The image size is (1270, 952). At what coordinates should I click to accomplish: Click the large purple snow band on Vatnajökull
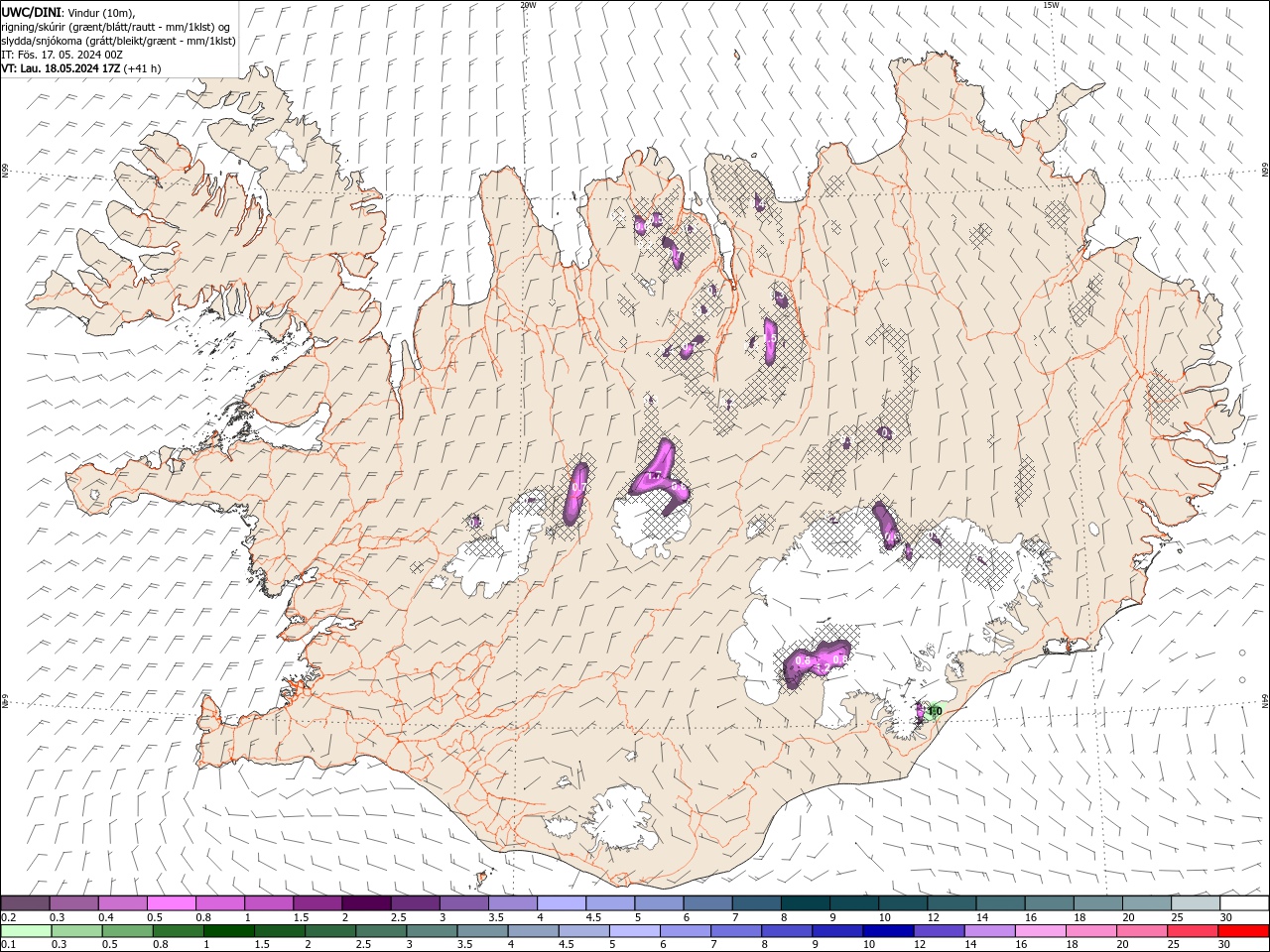point(816,662)
